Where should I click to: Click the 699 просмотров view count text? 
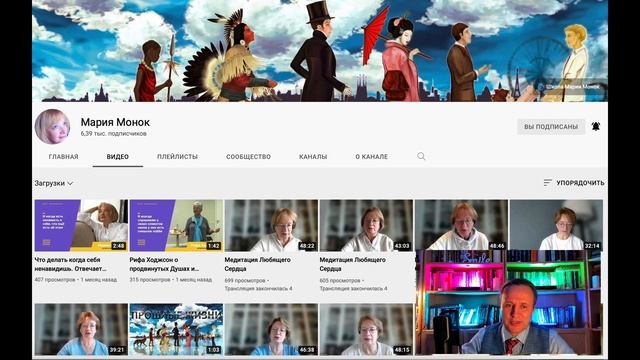click(x=245, y=280)
